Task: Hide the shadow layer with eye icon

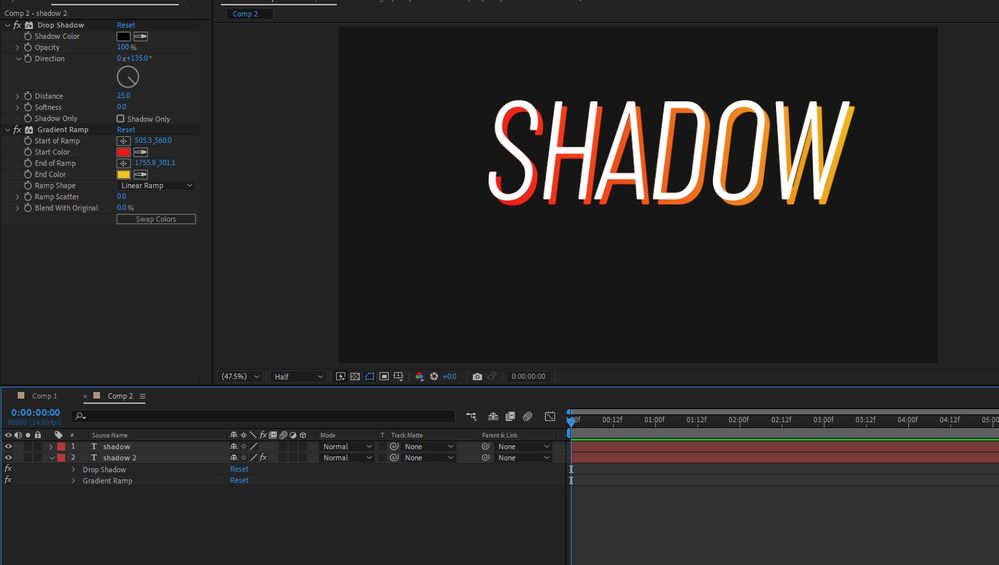Action: (x=8, y=447)
